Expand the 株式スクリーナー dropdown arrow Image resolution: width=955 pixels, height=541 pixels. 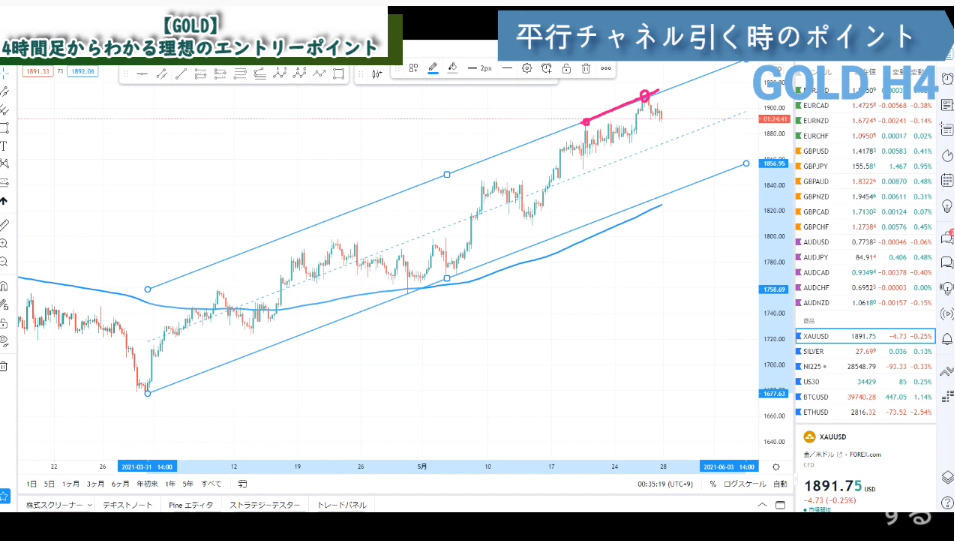[x=90, y=505]
